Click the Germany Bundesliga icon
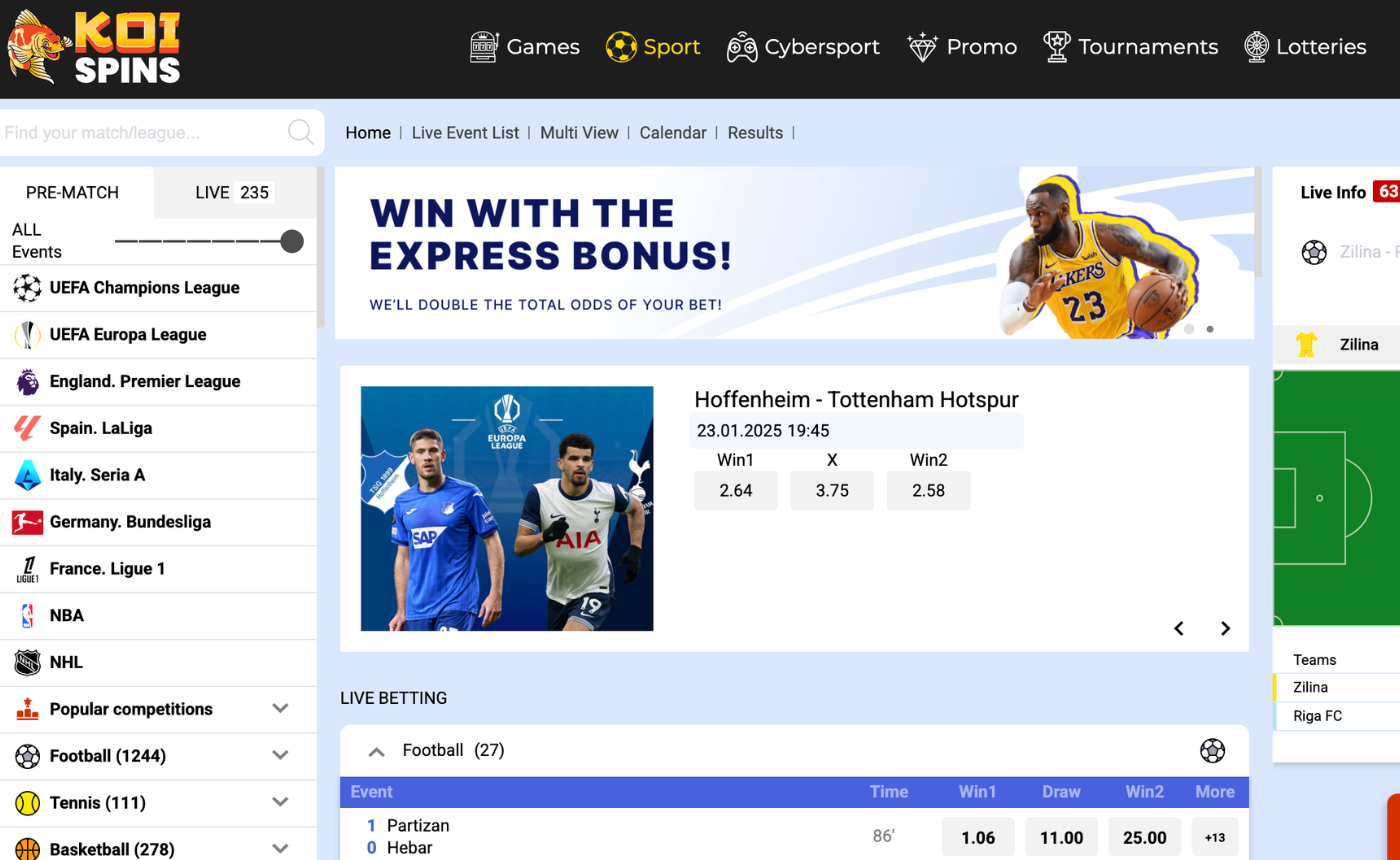This screenshot has width=1400, height=860. pos(27,522)
